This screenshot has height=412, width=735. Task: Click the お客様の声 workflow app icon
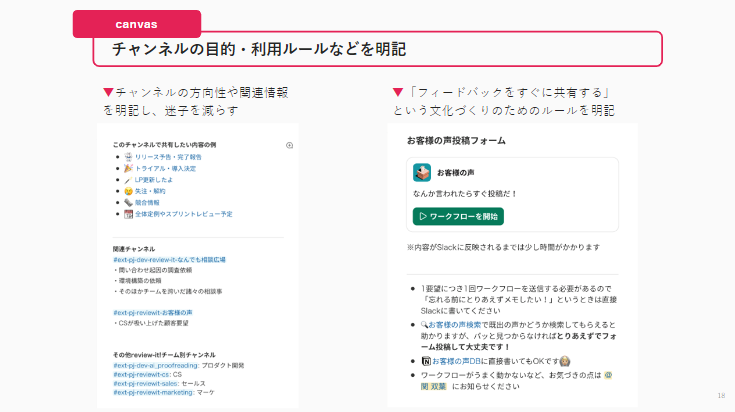point(422,173)
